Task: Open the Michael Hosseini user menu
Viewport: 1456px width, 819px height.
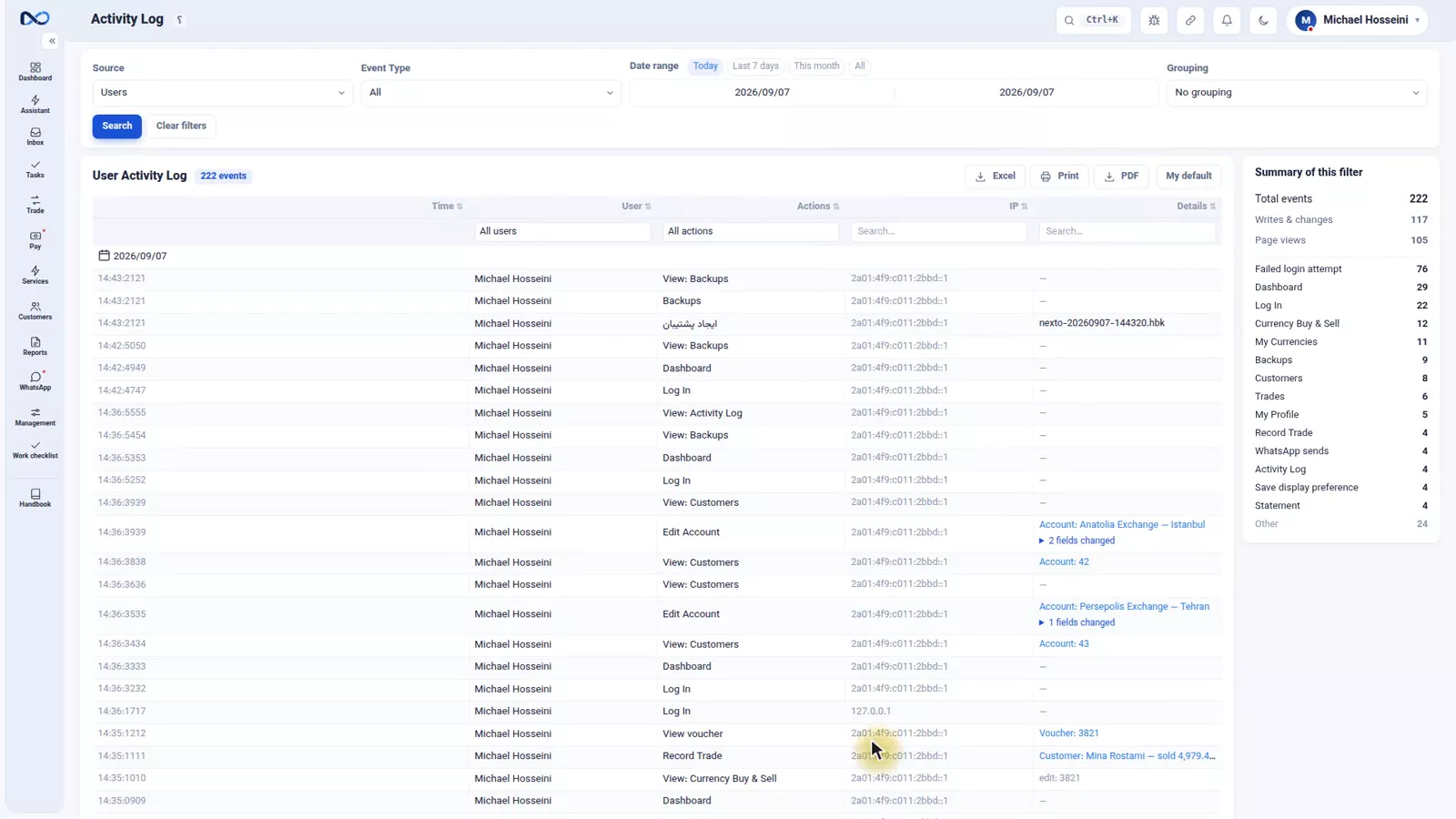Action: tap(1357, 20)
